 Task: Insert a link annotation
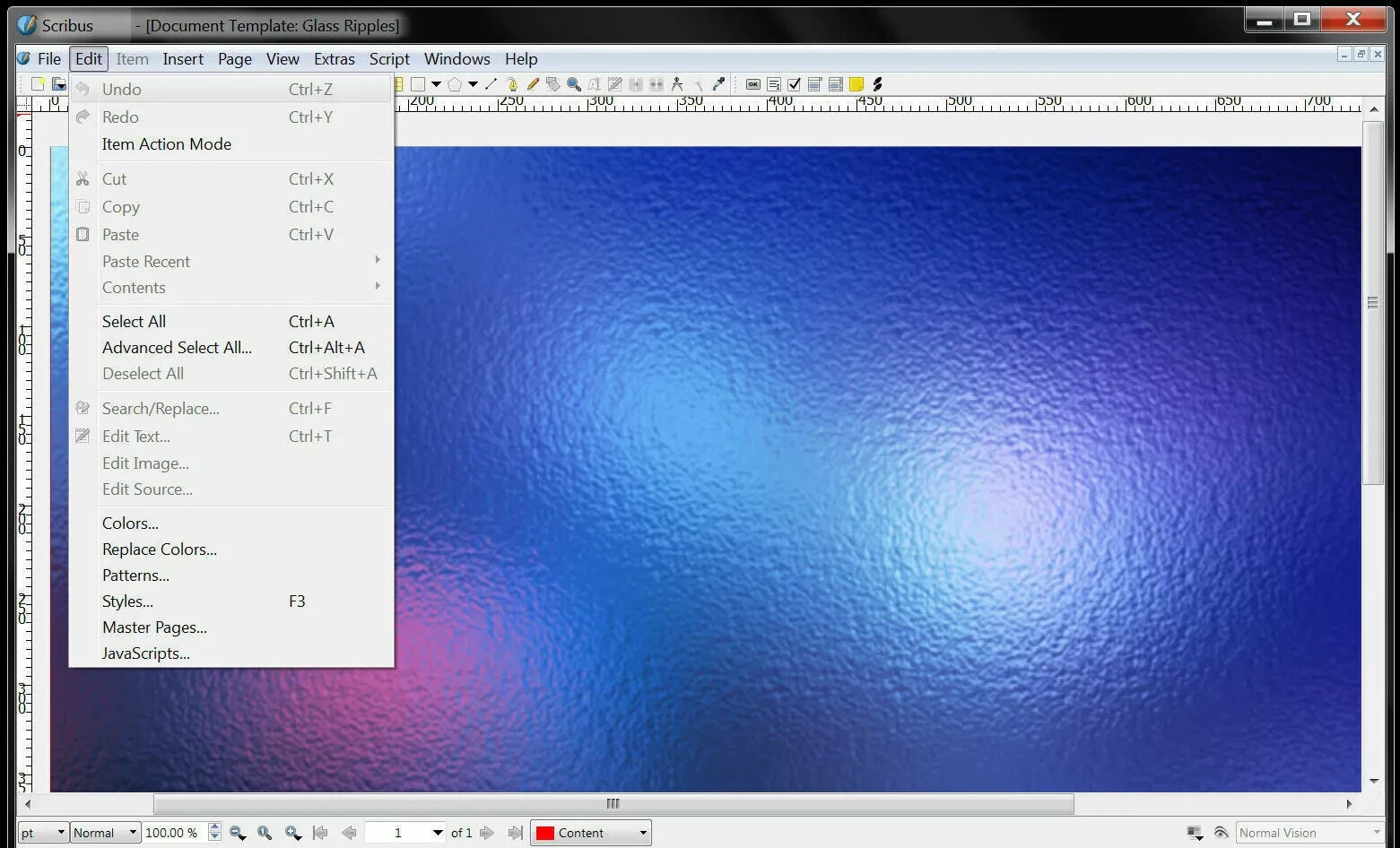pos(877,84)
